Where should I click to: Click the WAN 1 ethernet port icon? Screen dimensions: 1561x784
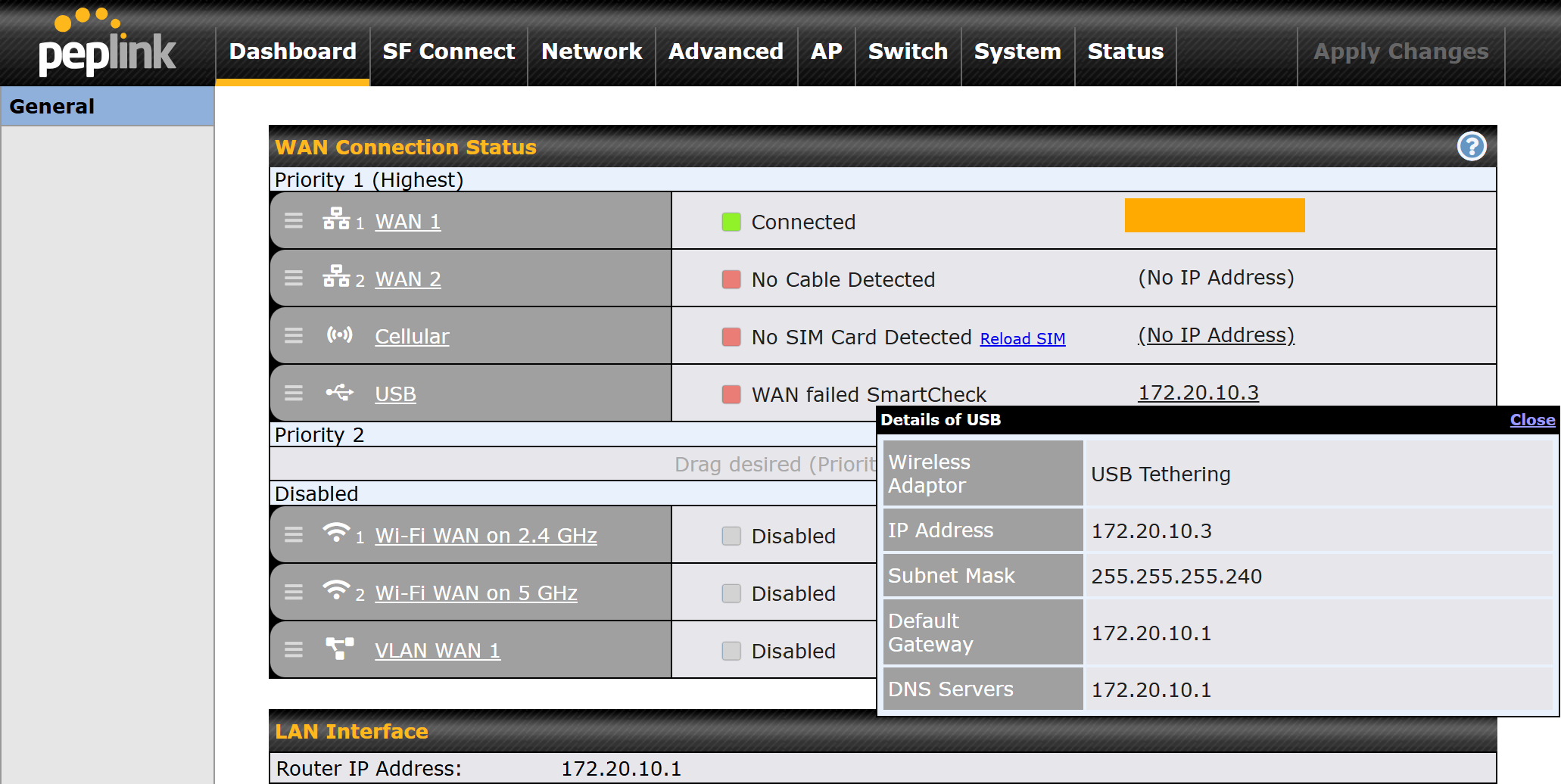pos(335,219)
